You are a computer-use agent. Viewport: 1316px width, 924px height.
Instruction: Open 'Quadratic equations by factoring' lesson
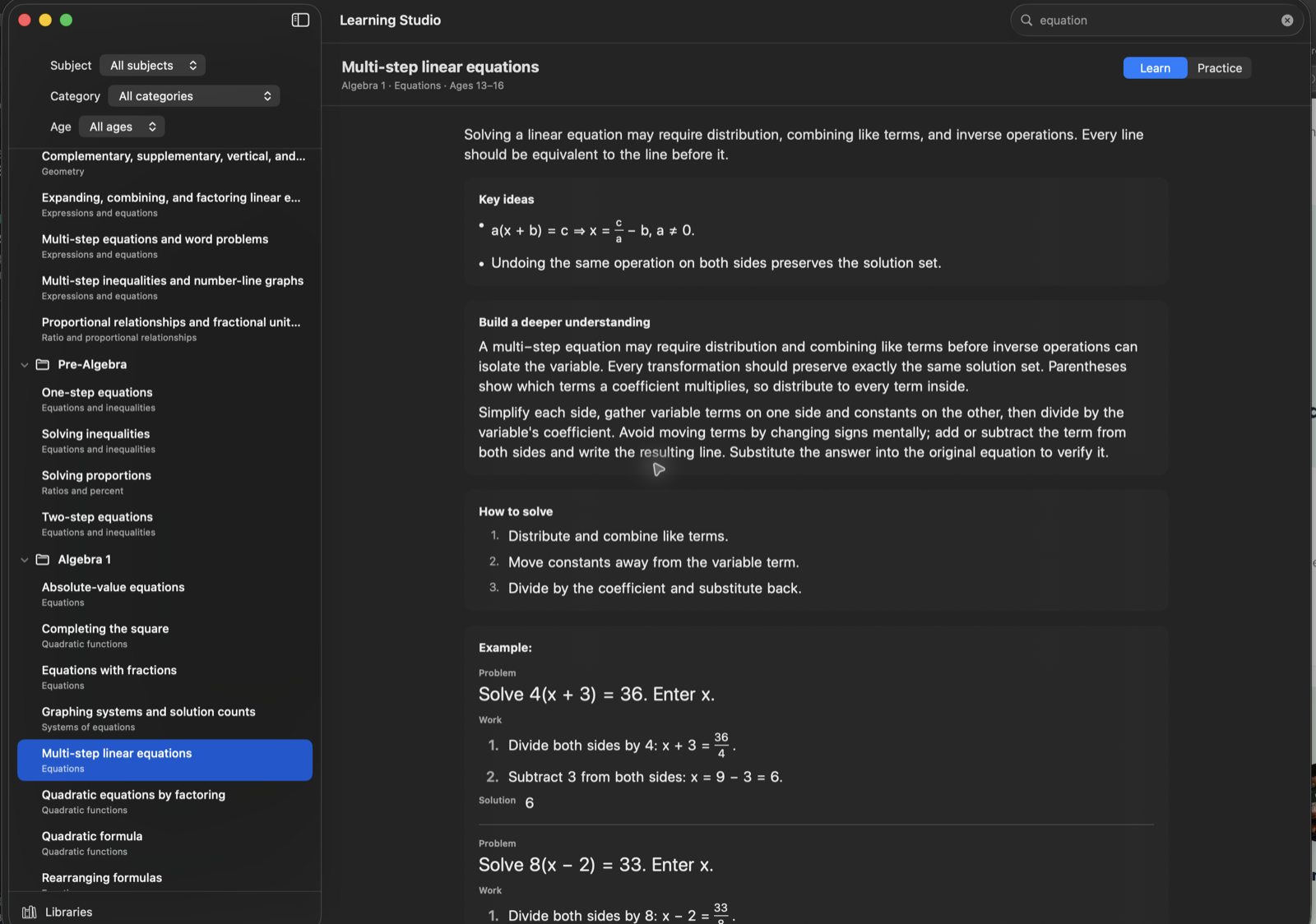pyautogui.click(x=164, y=802)
